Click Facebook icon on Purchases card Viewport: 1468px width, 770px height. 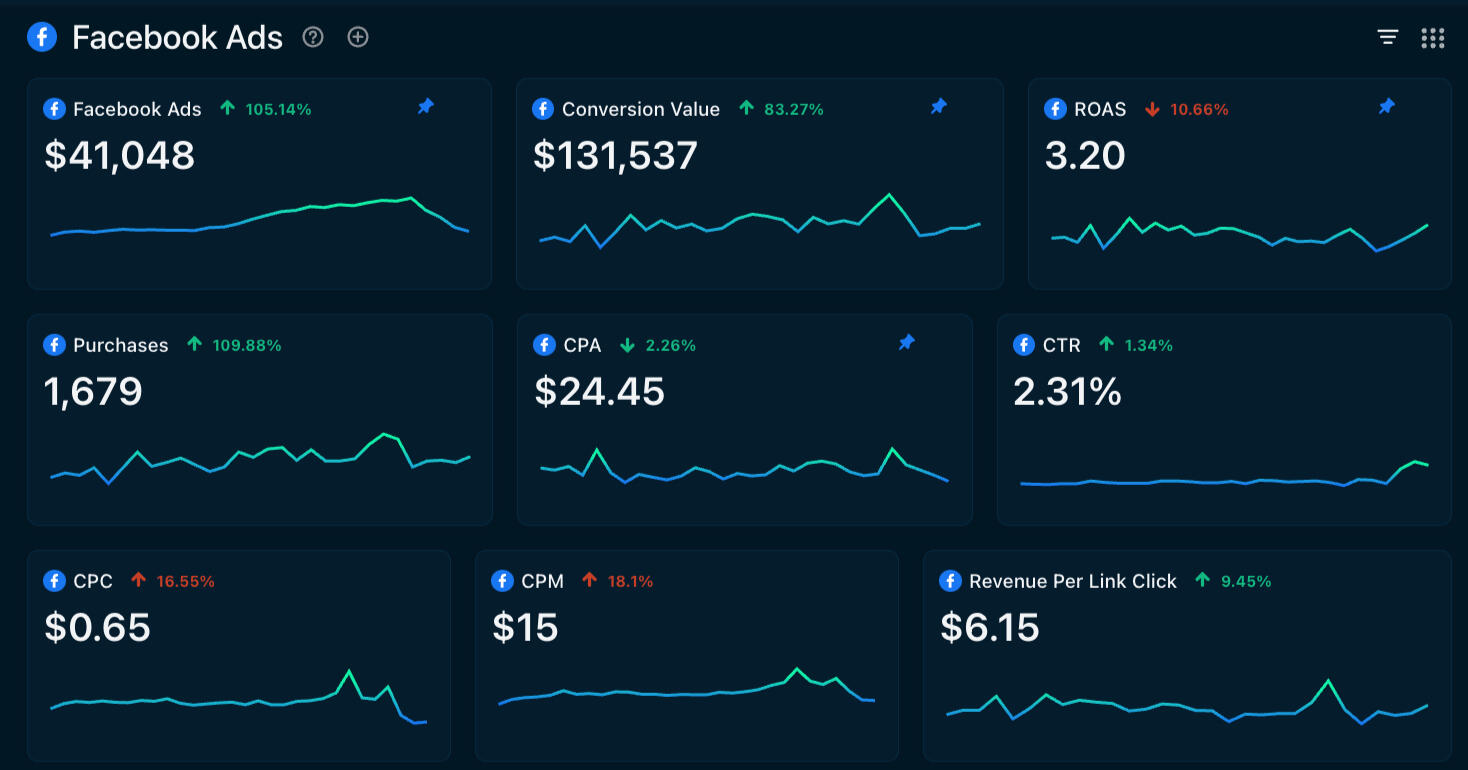(55, 345)
